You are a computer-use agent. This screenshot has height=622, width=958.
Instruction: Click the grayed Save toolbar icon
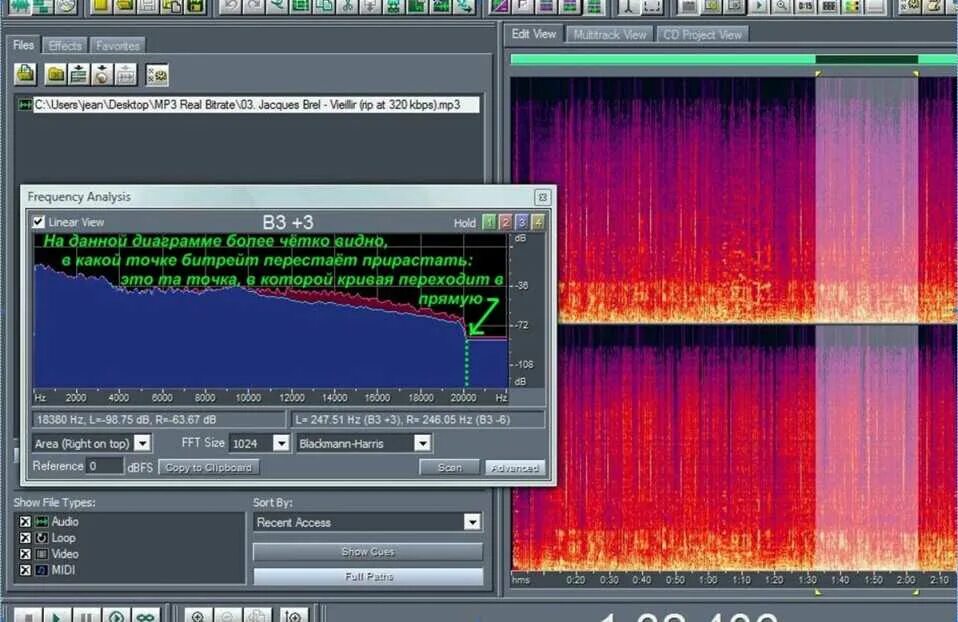click(147, 6)
